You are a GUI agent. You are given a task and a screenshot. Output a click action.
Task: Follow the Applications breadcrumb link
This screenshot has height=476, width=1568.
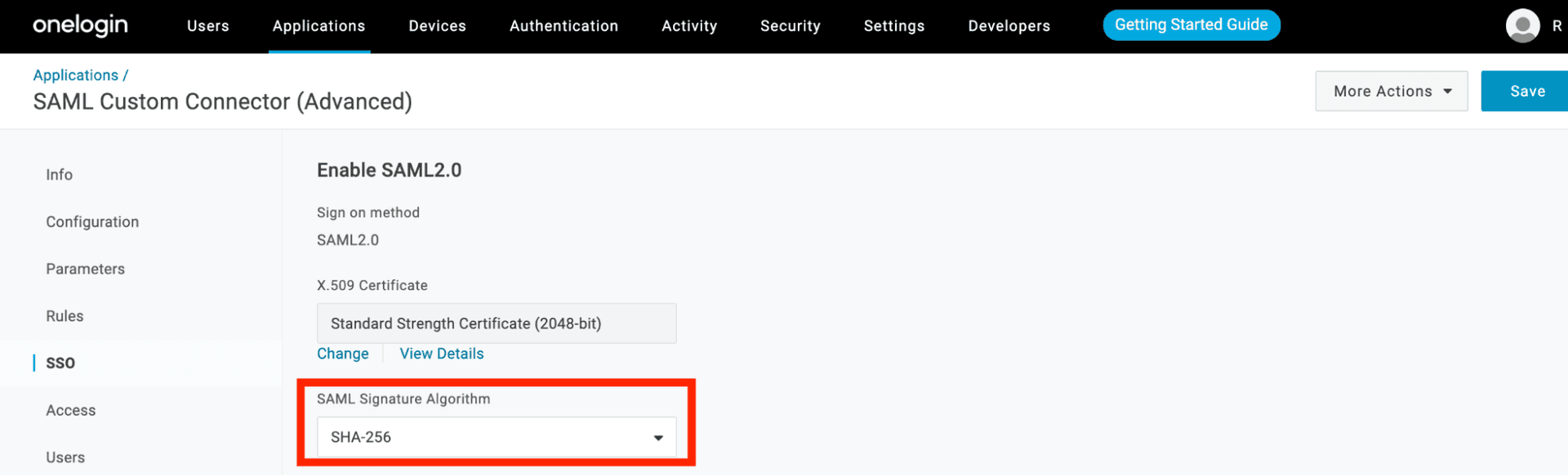[76, 75]
